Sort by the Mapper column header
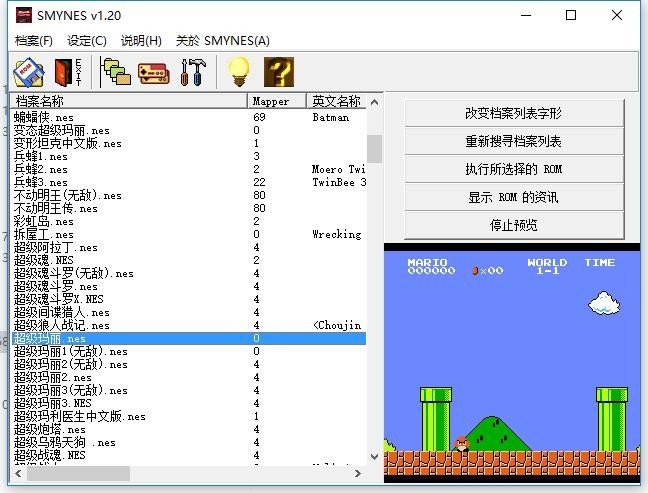 tap(277, 101)
